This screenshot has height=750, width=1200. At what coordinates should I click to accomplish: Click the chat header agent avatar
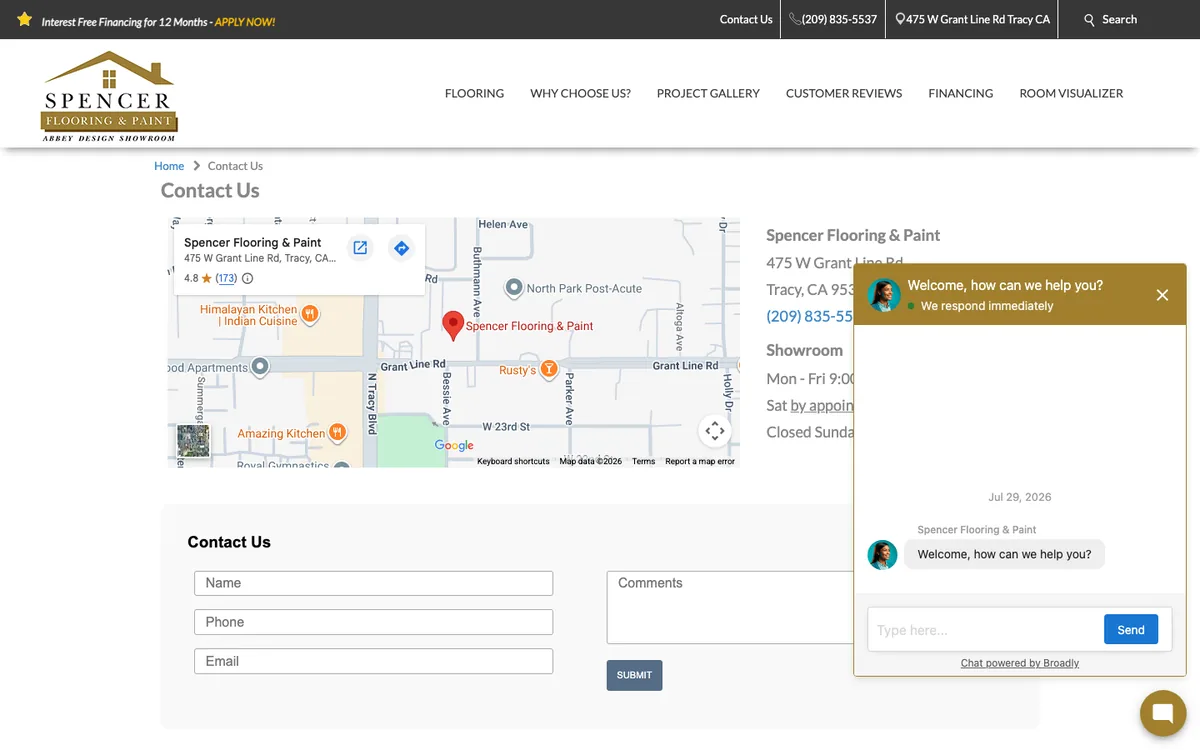[884, 295]
